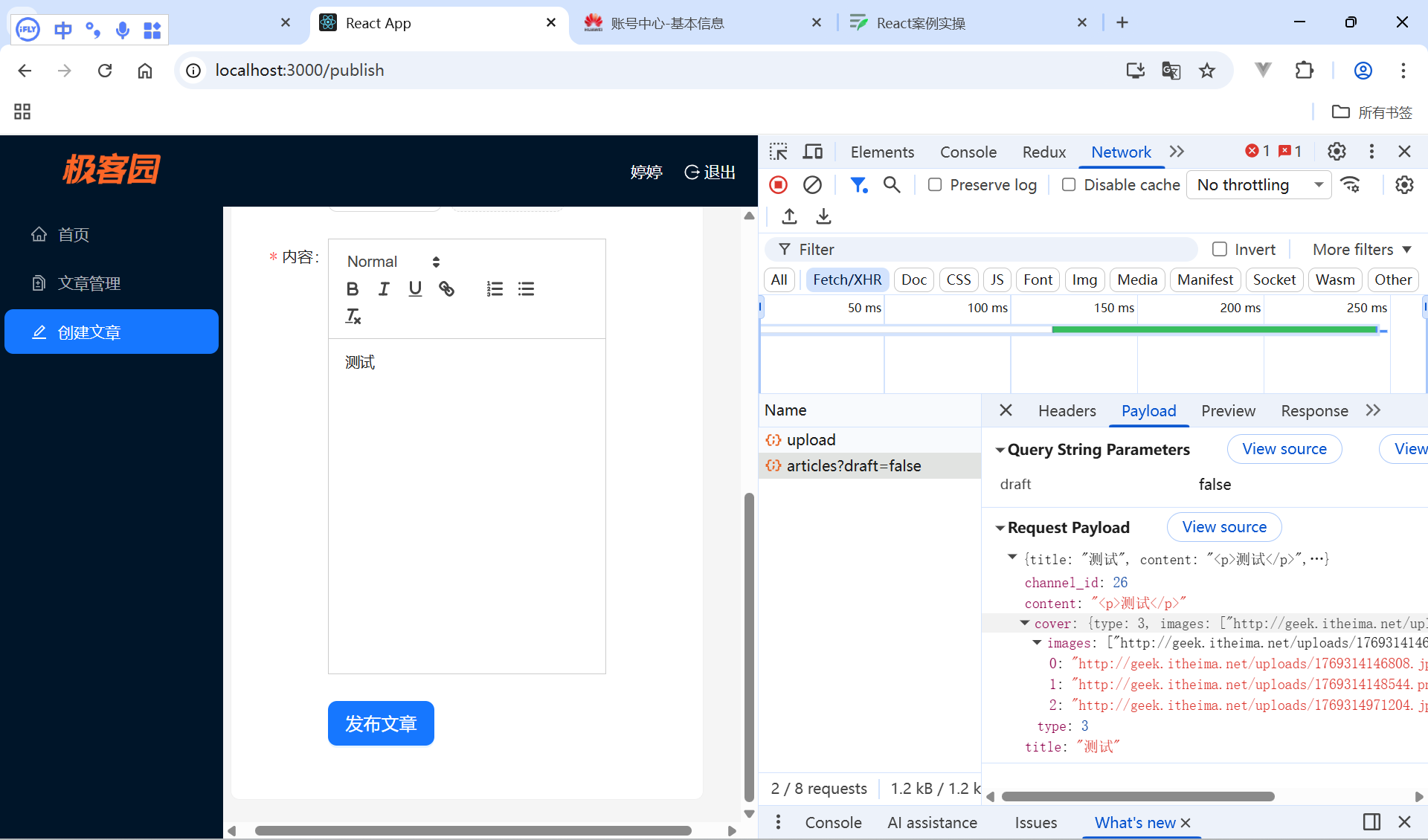Toggle bold formatting in editor

click(x=353, y=289)
